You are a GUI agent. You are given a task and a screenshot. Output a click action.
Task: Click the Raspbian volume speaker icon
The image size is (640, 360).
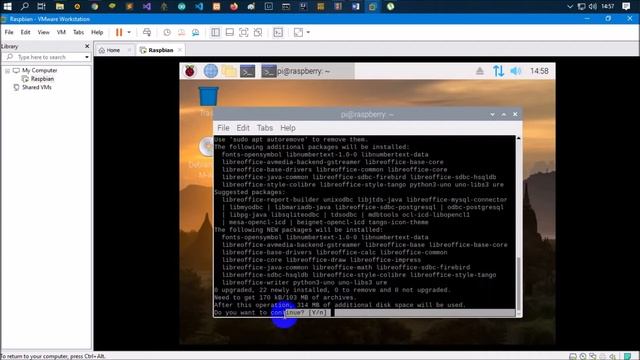click(516, 71)
